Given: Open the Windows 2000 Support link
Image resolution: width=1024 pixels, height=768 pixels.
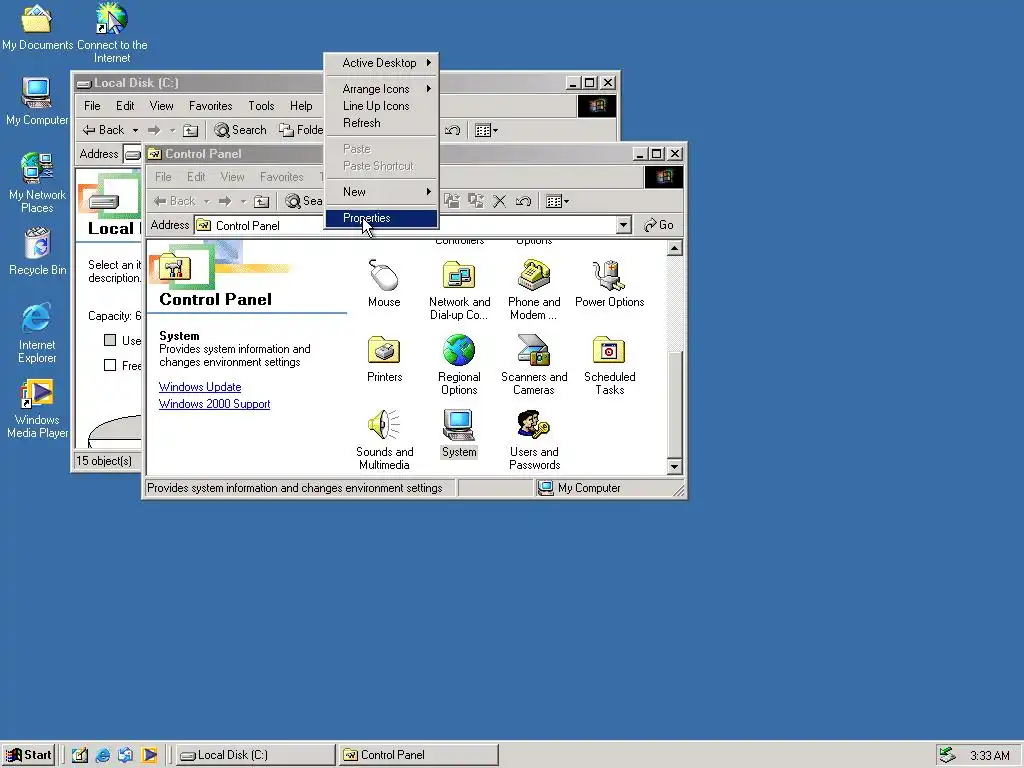Looking at the screenshot, I should pyautogui.click(x=214, y=404).
